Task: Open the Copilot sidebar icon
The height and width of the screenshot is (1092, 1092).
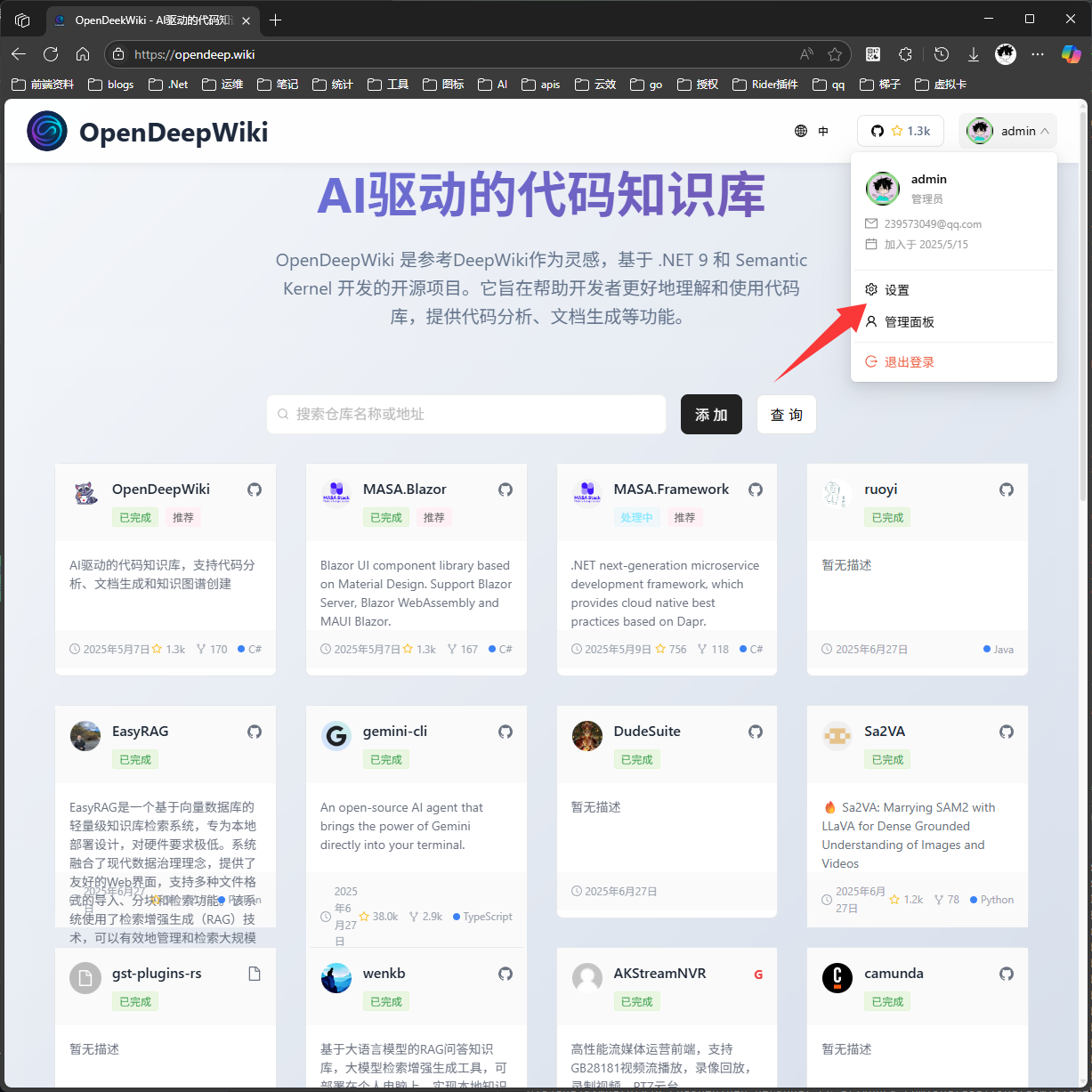Action: coord(1071,54)
